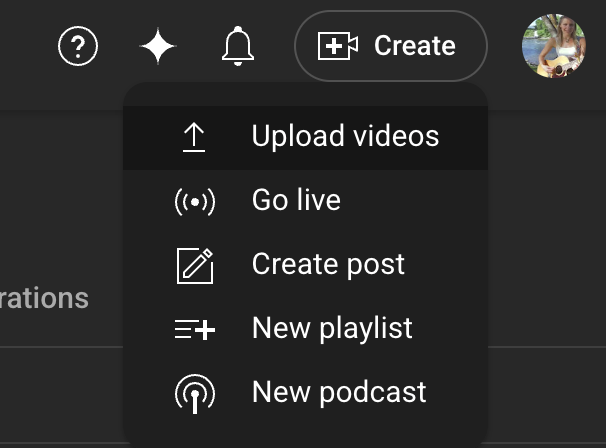The image size is (606, 448).
Task: Switch to the tab ending in "rations"
Action: pyautogui.click(x=44, y=298)
